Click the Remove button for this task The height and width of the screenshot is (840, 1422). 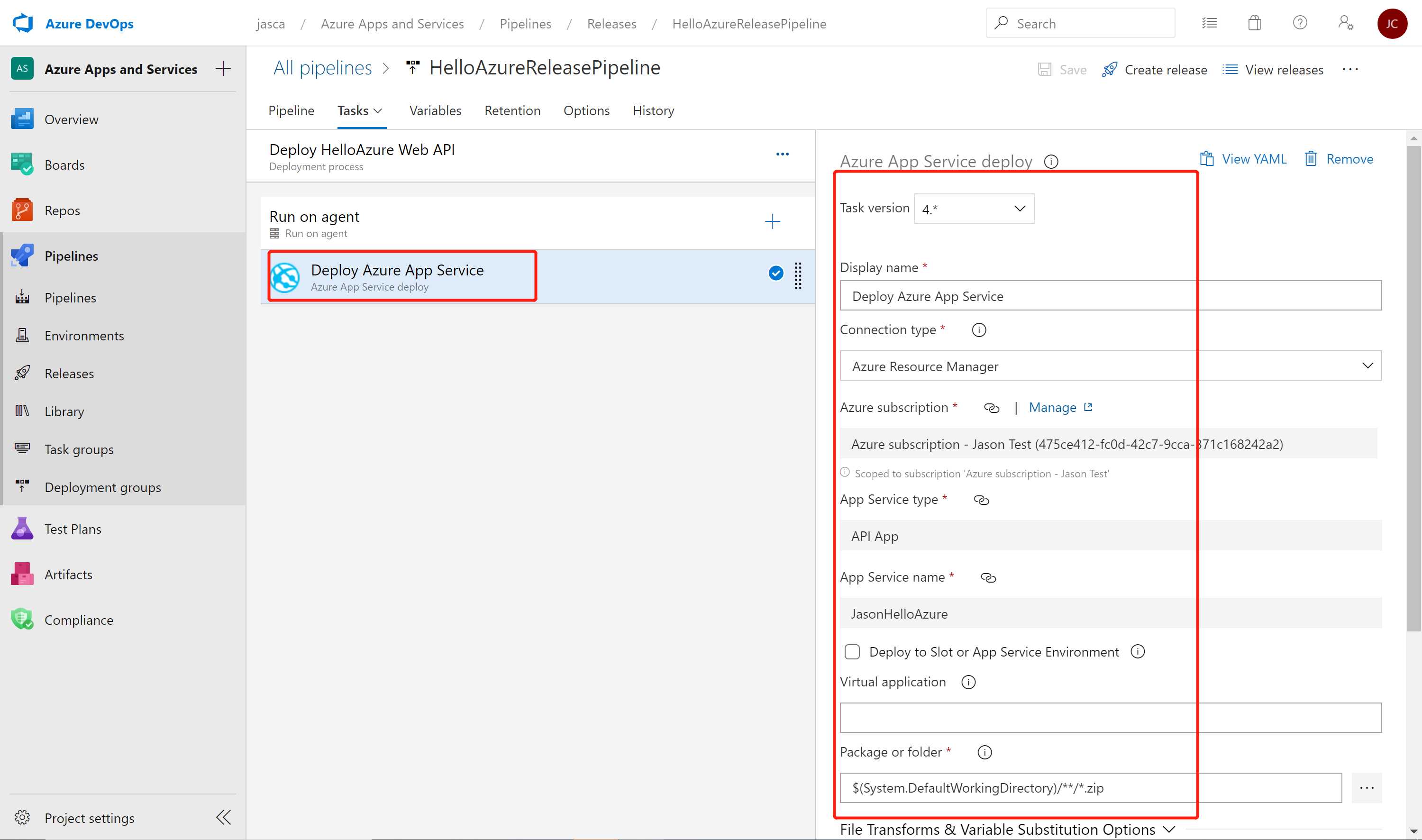click(1339, 158)
